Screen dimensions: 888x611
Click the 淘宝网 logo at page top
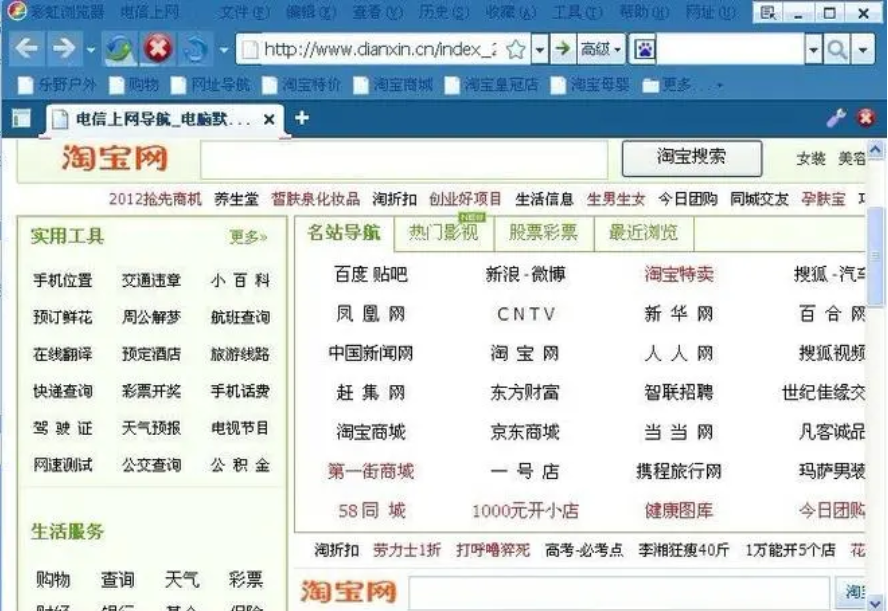[115, 159]
